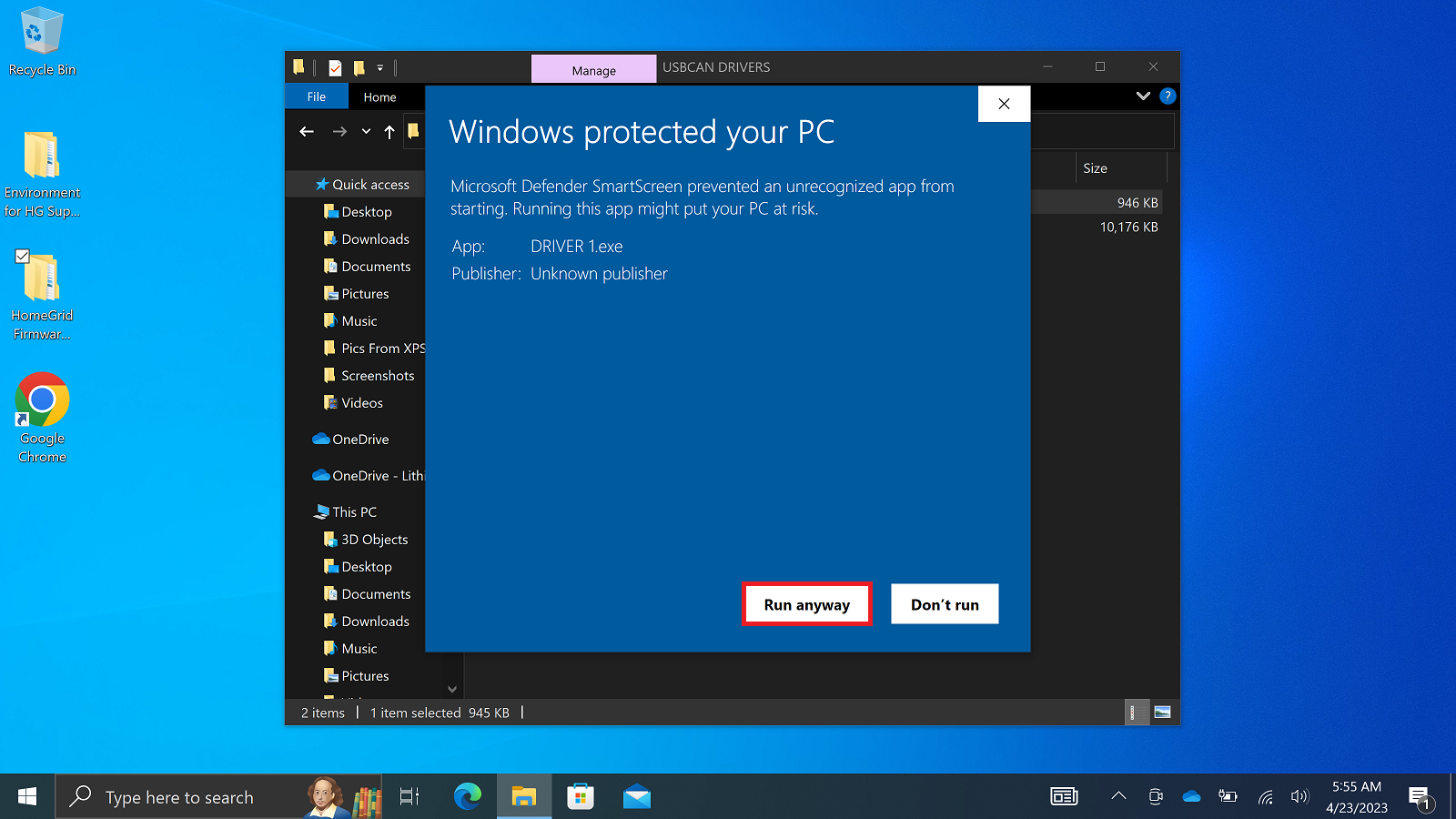Viewport: 1456px width, 819px height.
Task: Open Pictures under Quick access
Action: 356,293
